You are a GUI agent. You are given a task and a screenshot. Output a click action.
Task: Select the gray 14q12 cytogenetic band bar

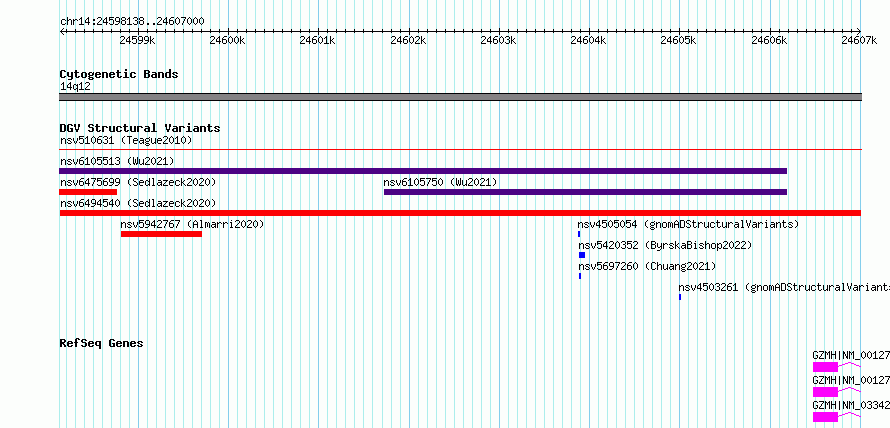(x=460, y=96)
